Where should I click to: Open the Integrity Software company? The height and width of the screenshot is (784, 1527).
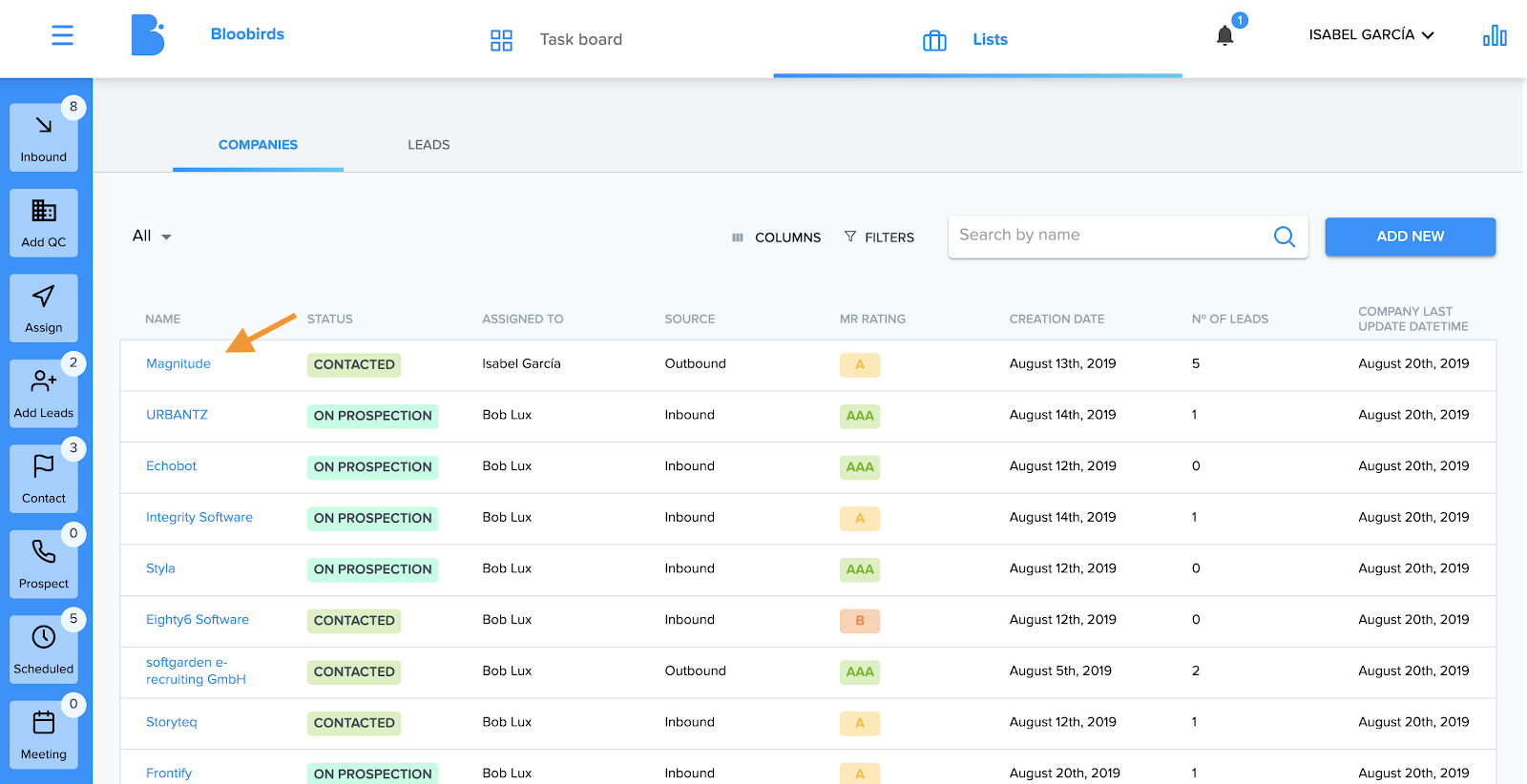(x=199, y=517)
